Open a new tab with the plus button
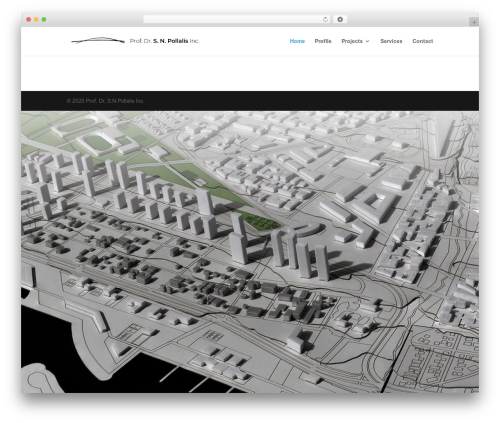 point(474,22)
